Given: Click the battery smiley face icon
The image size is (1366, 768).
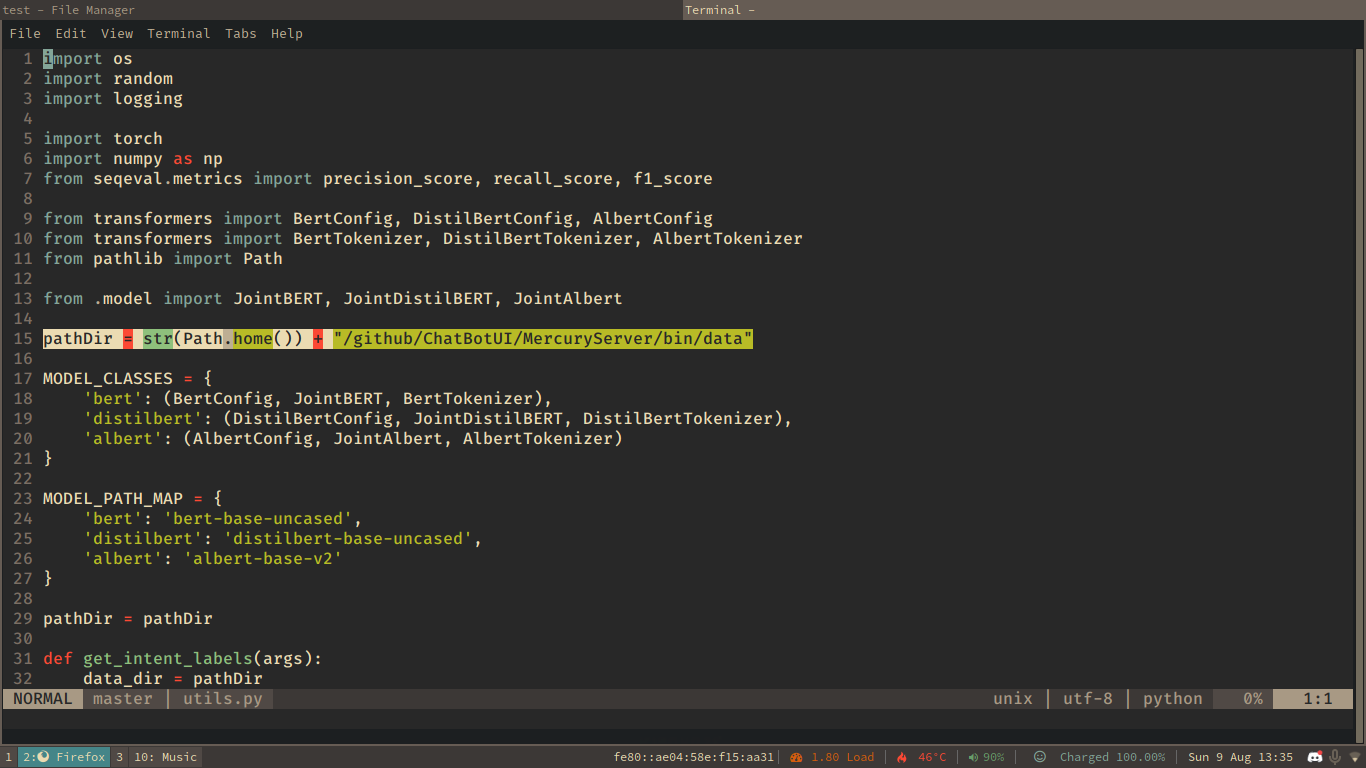Looking at the screenshot, I should point(1040,757).
